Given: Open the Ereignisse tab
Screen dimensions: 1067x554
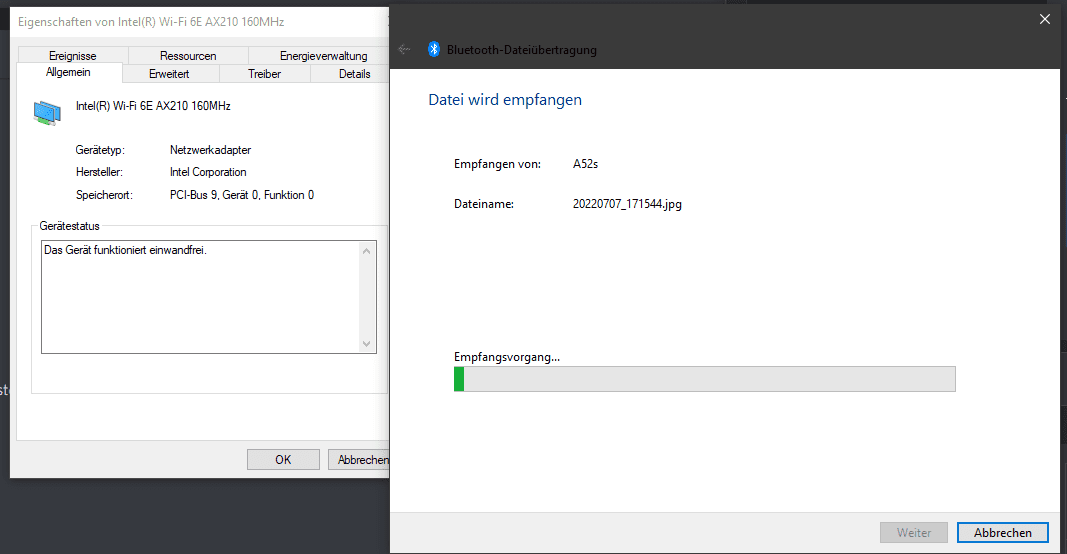Looking at the screenshot, I should pos(73,56).
